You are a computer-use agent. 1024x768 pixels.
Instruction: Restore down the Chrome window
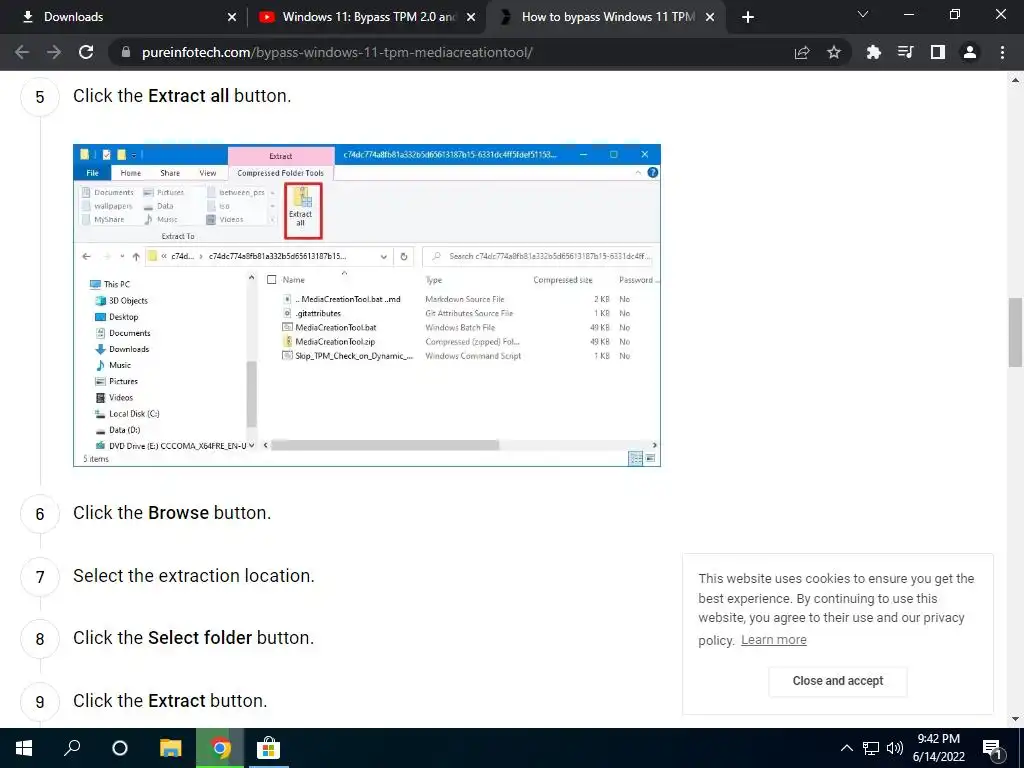[x=955, y=14]
